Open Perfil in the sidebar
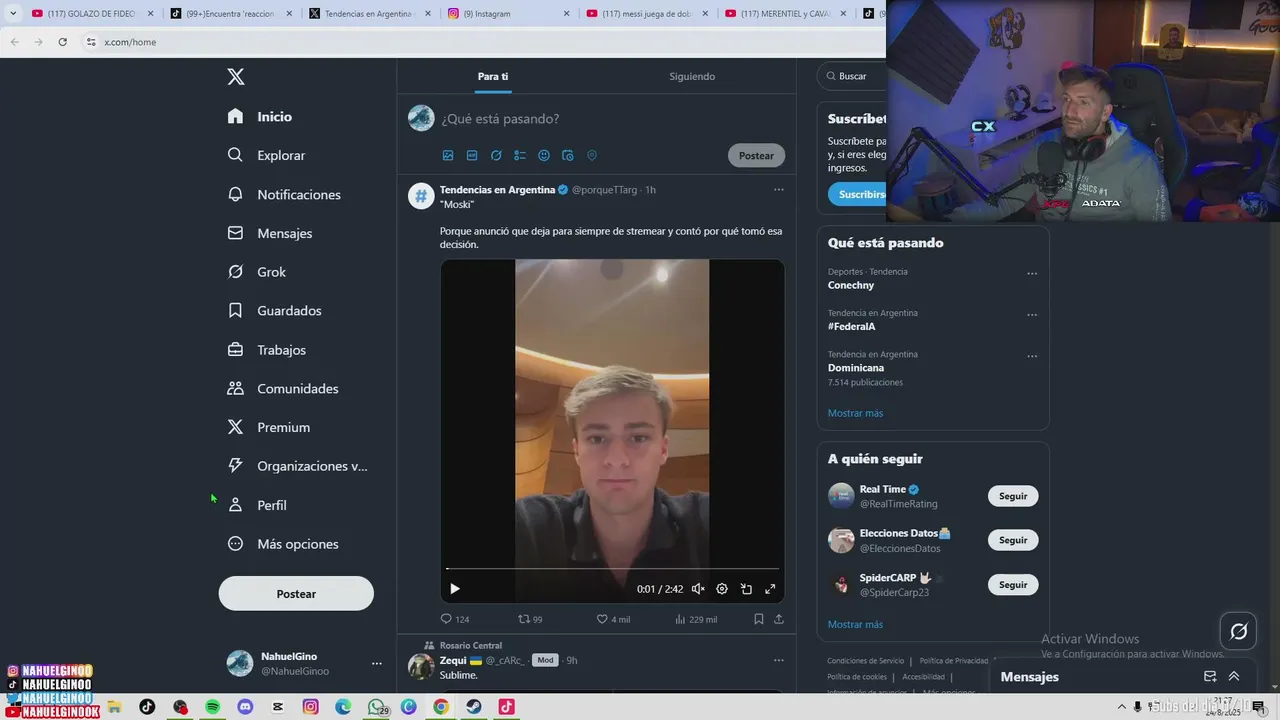Viewport: 1280px width, 720px height. click(257, 505)
